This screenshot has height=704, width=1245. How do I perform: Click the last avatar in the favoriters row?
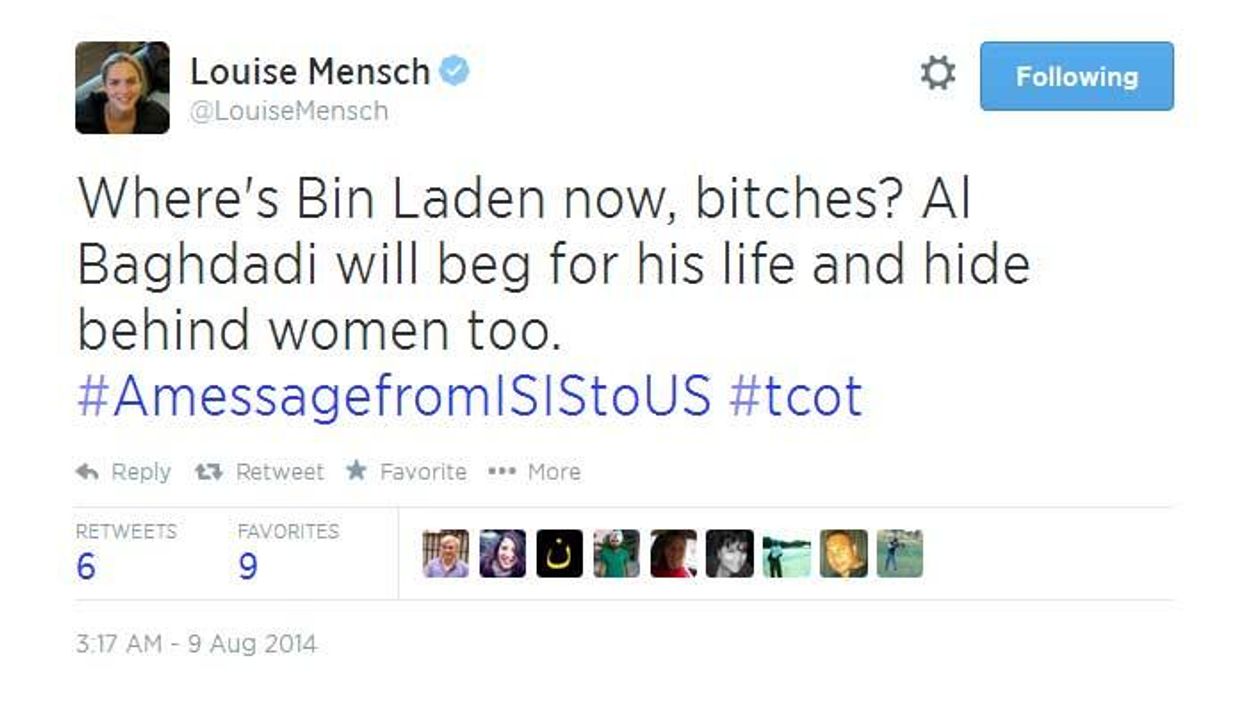(x=899, y=554)
